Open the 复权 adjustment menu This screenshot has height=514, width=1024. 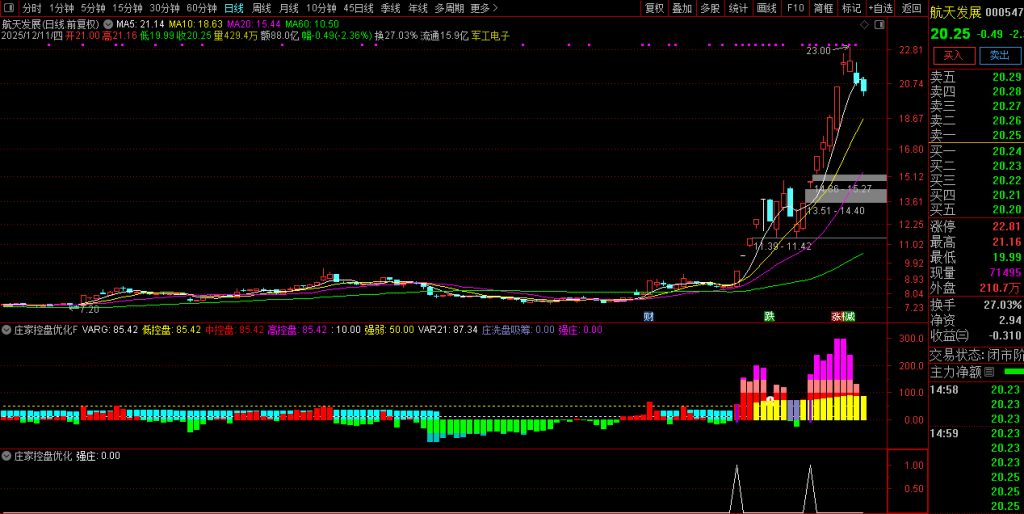pos(654,8)
